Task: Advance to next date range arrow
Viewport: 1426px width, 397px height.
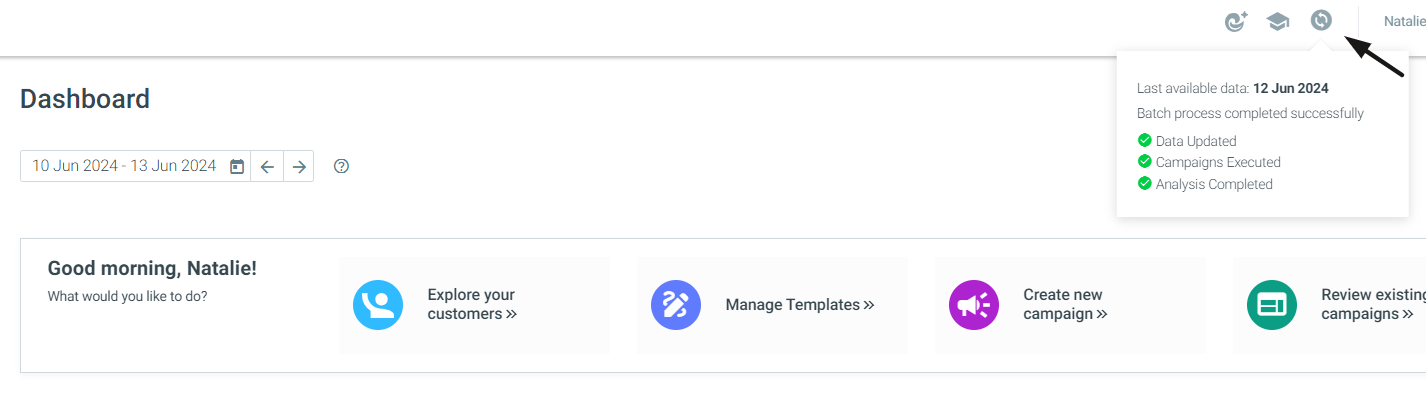Action: tap(299, 166)
